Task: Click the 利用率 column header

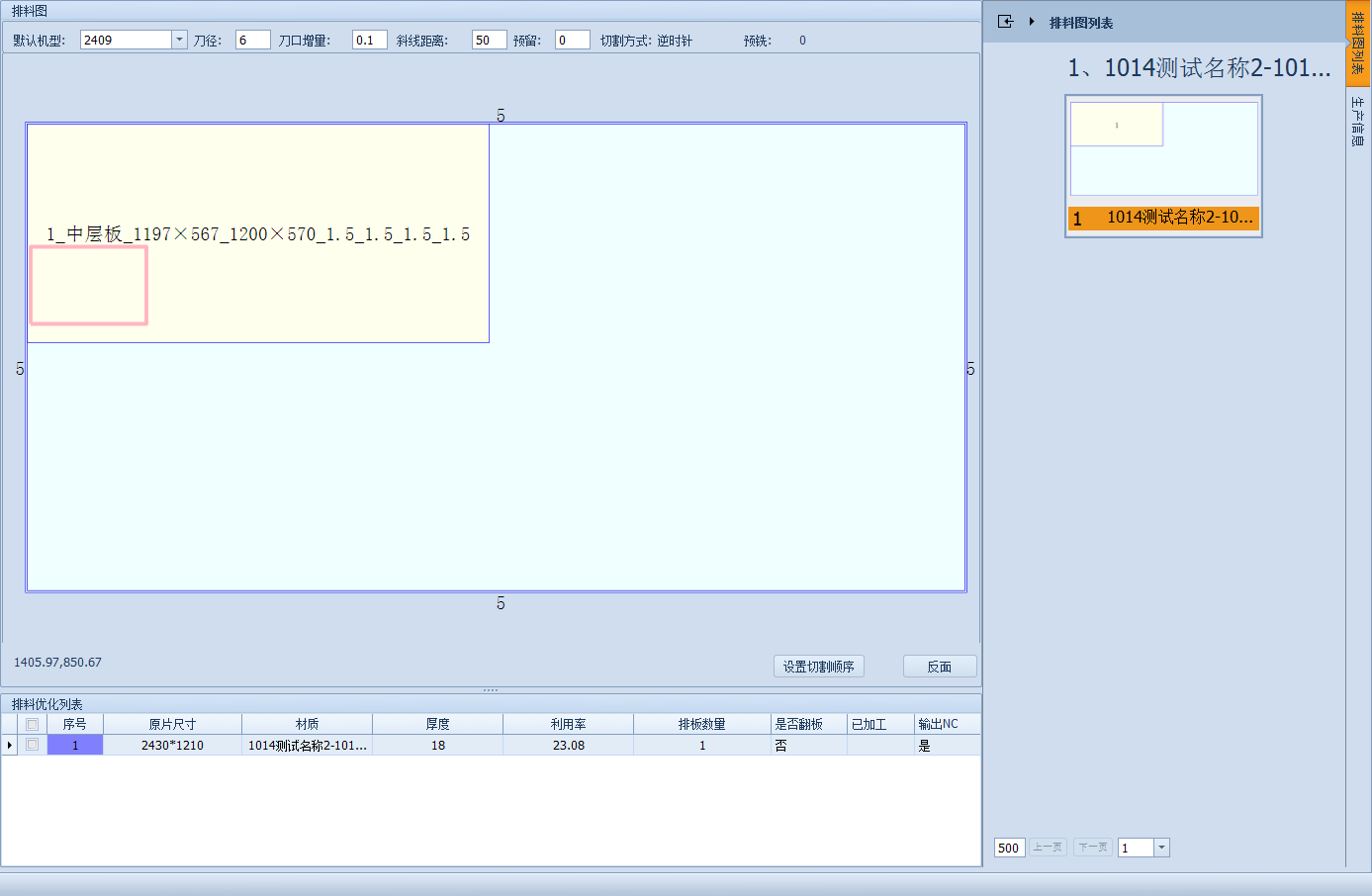Action: tap(568, 724)
